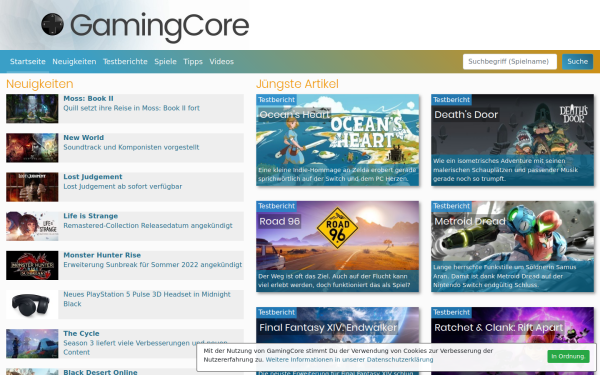The width and height of the screenshot is (600, 375).
Task: Open the Road 96 review card
Action: (x=338, y=246)
